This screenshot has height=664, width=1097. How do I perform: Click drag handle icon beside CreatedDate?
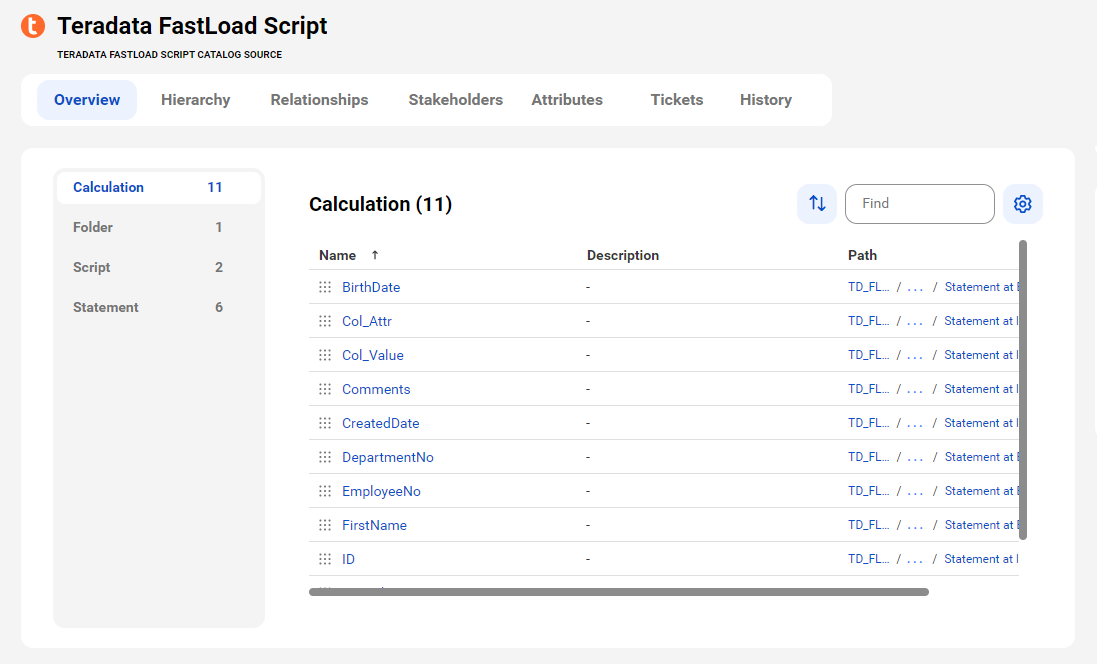(x=325, y=423)
